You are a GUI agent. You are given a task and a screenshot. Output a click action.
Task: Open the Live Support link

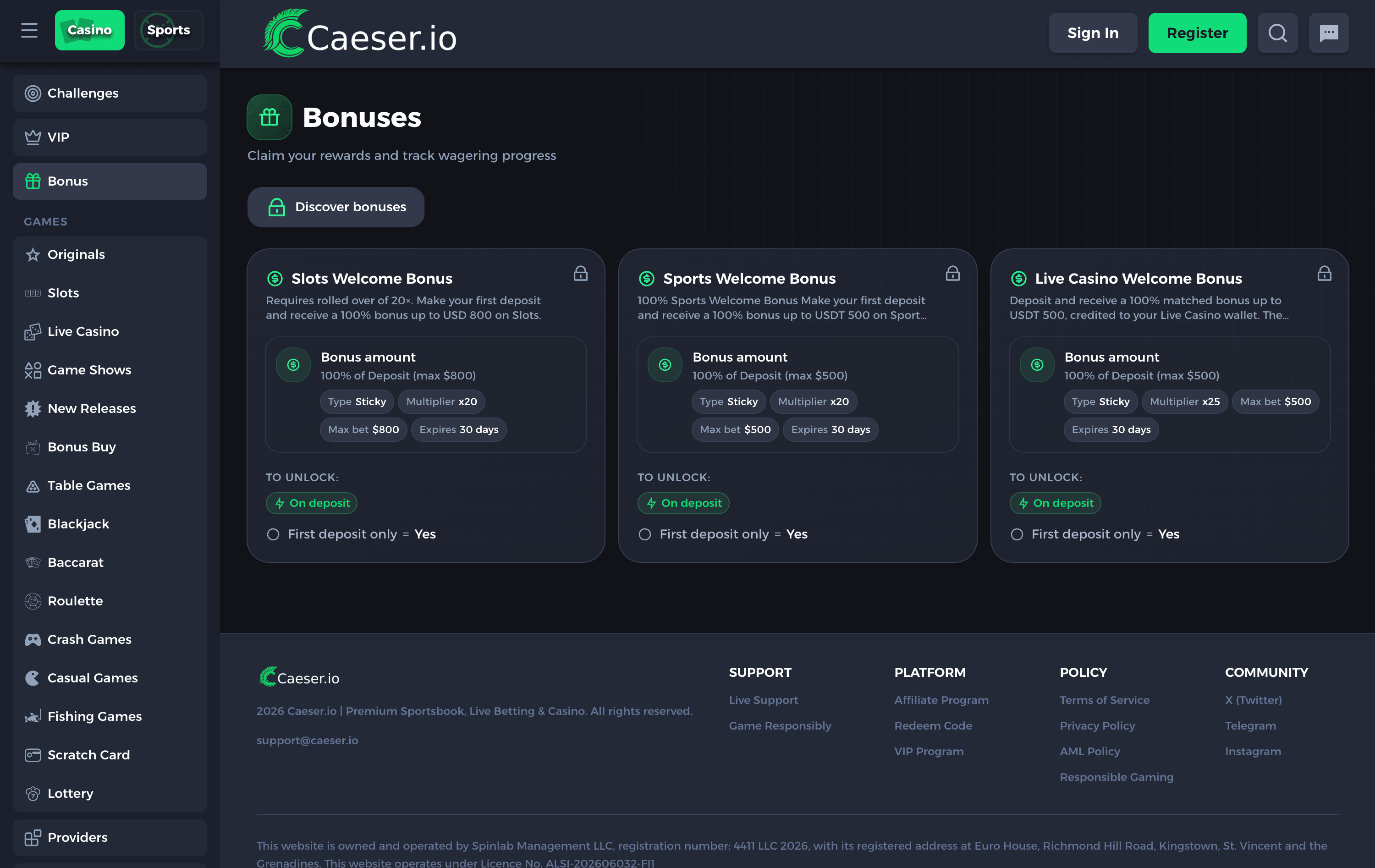[763, 700]
